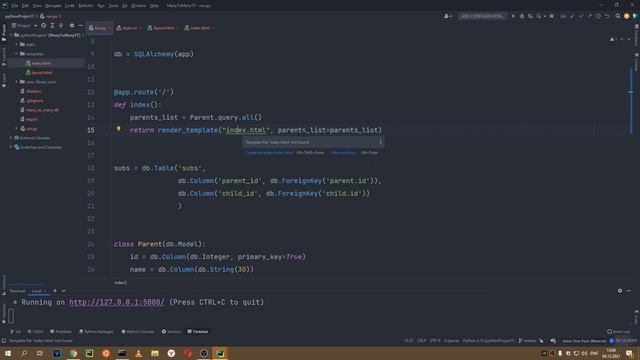Click the Git history clock icon

(598, 16)
